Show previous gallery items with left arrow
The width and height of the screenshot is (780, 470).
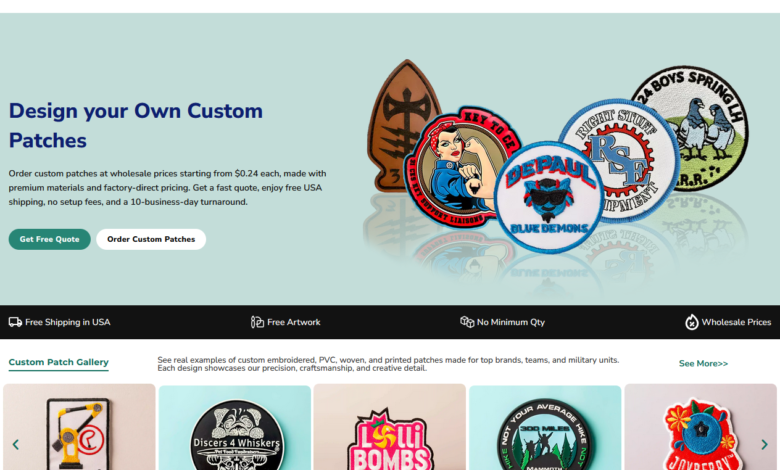[15, 444]
